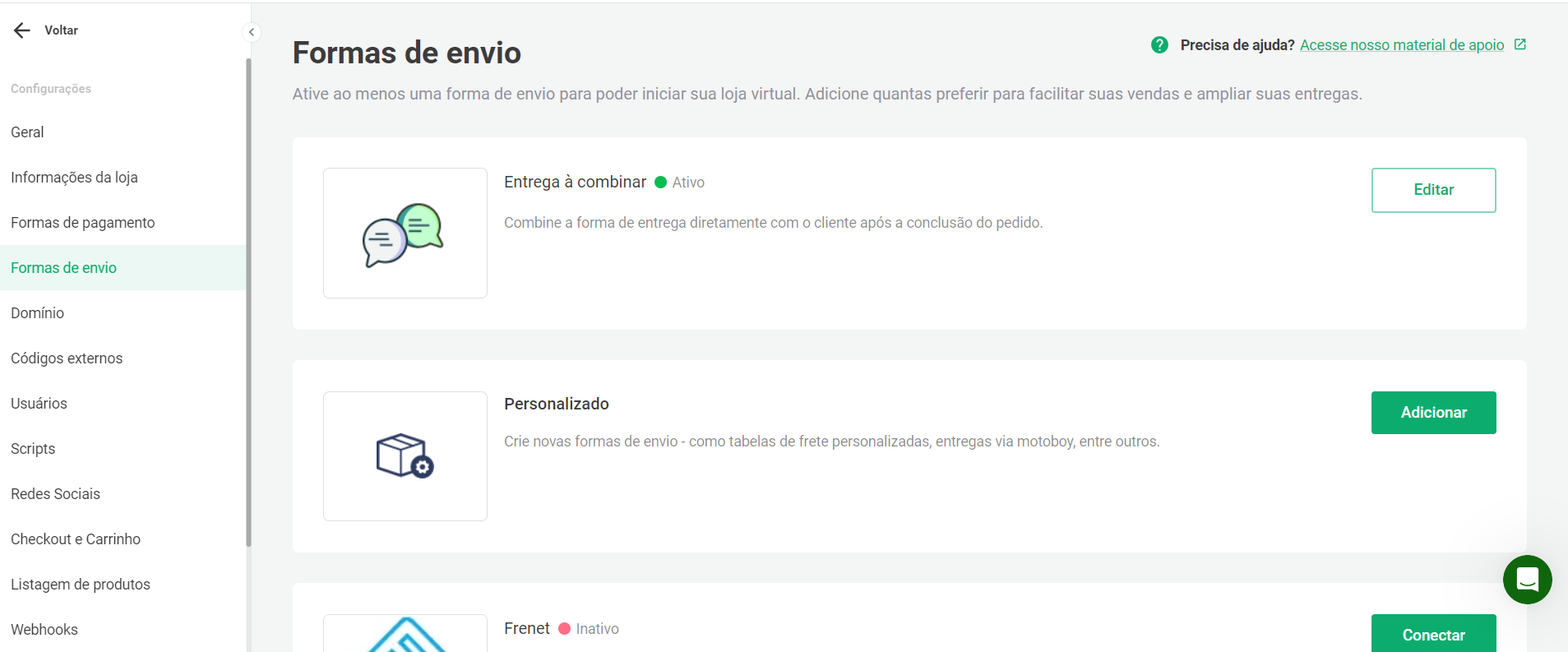Open the chat support bubble icon

pos(1527,580)
